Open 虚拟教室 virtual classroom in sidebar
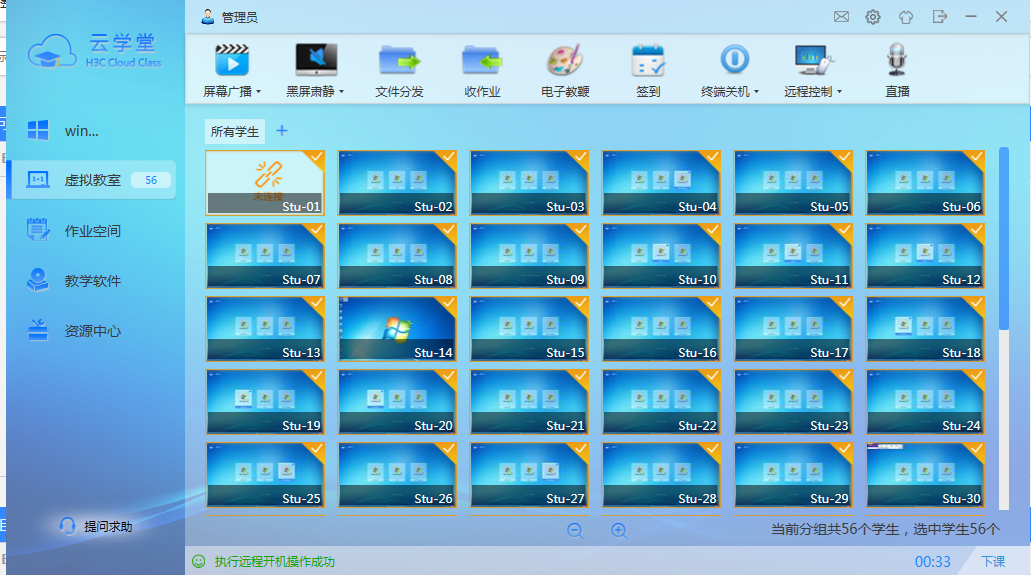The width and height of the screenshot is (1031, 575). (92, 180)
